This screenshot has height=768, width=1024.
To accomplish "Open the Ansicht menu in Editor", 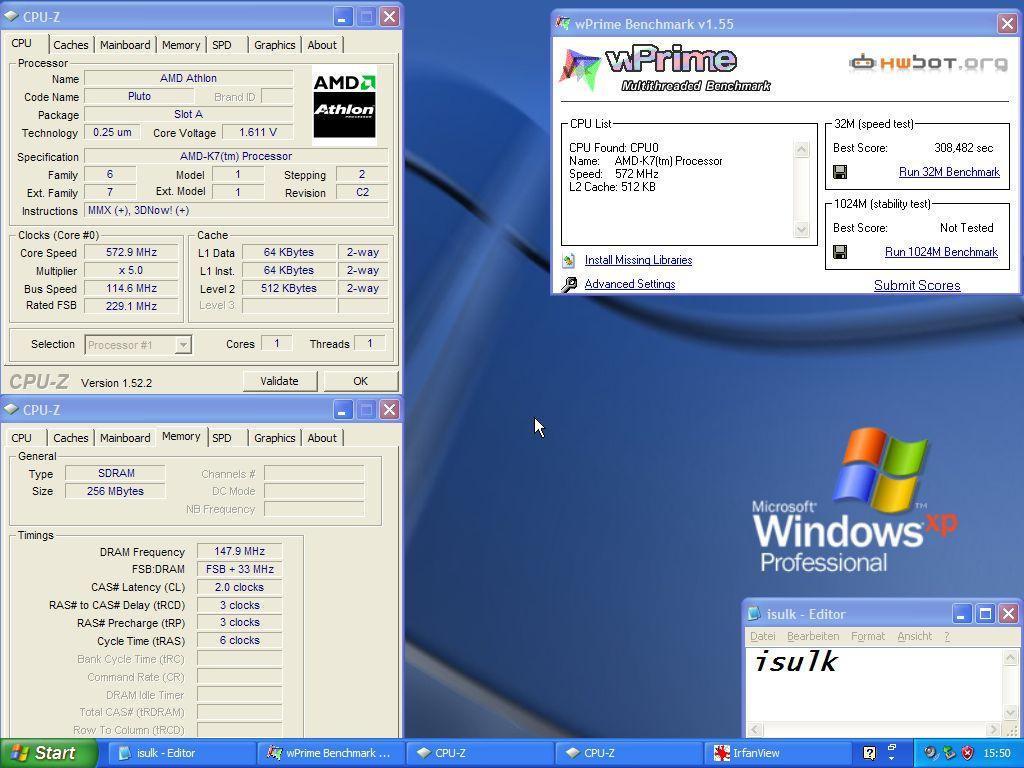I will [914, 636].
